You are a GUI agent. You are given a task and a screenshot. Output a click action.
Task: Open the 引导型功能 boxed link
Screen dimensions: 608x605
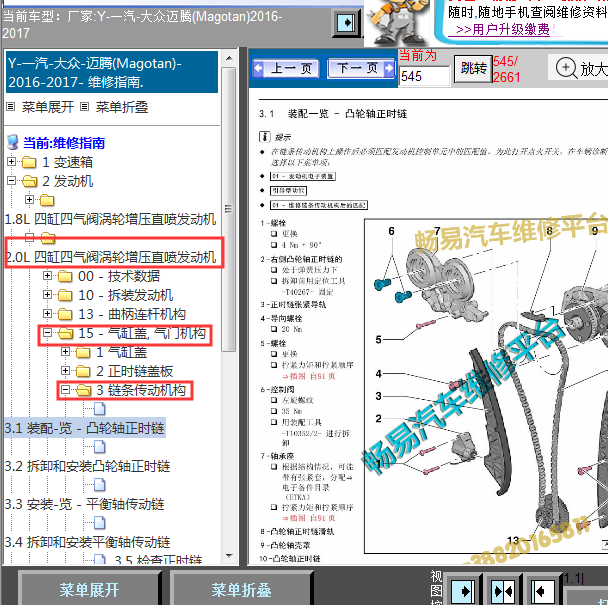(288, 190)
